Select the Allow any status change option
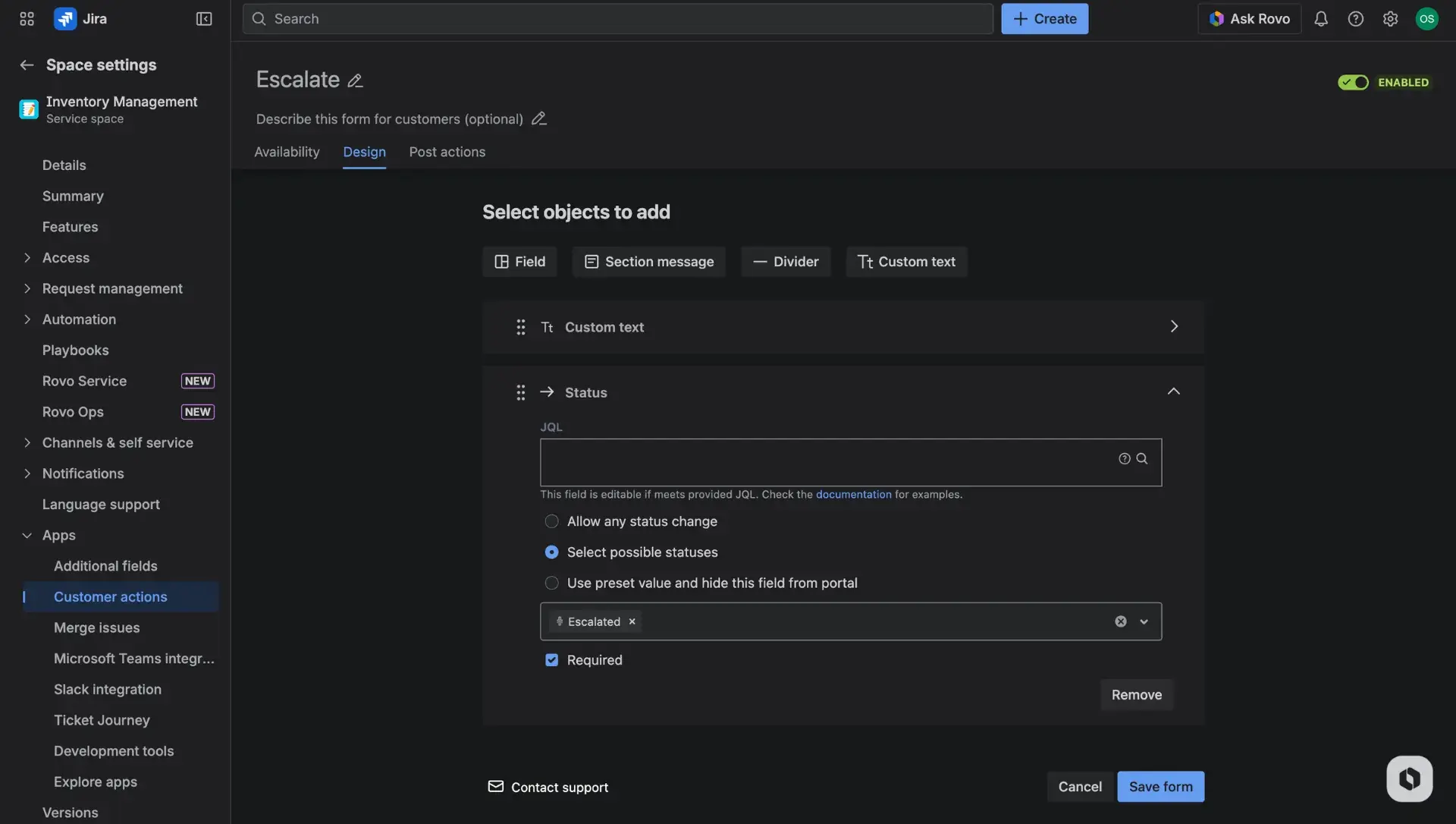This screenshot has width=1456, height=824. [x=551, y=521]
